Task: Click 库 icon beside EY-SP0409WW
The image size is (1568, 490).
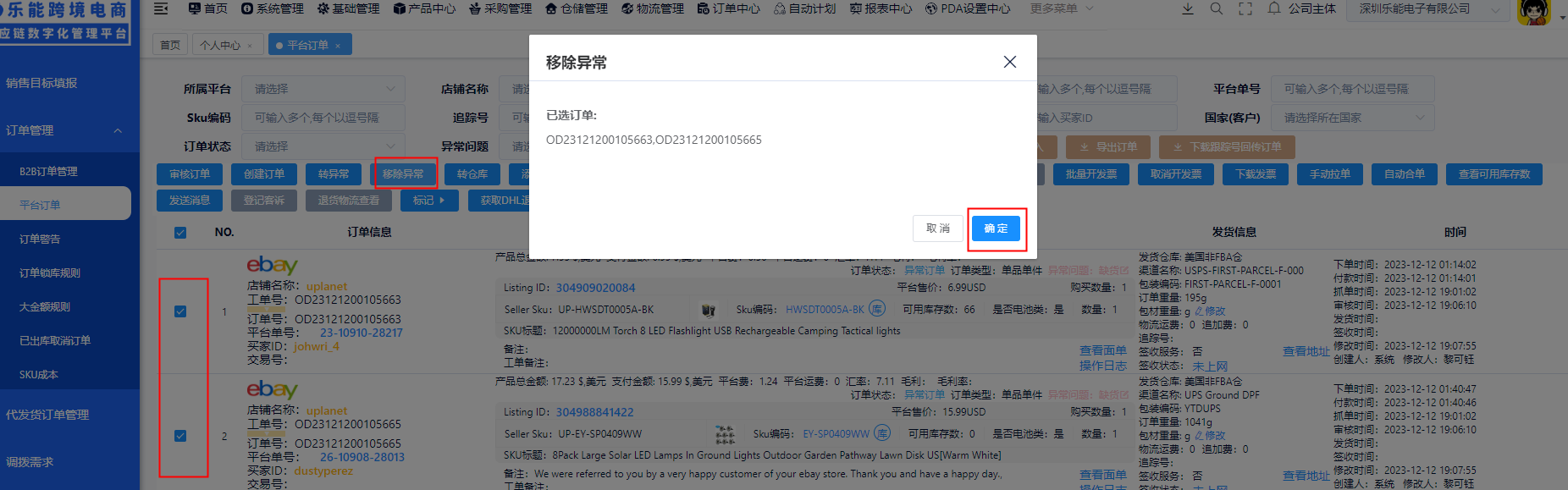Action: [883, 433]
